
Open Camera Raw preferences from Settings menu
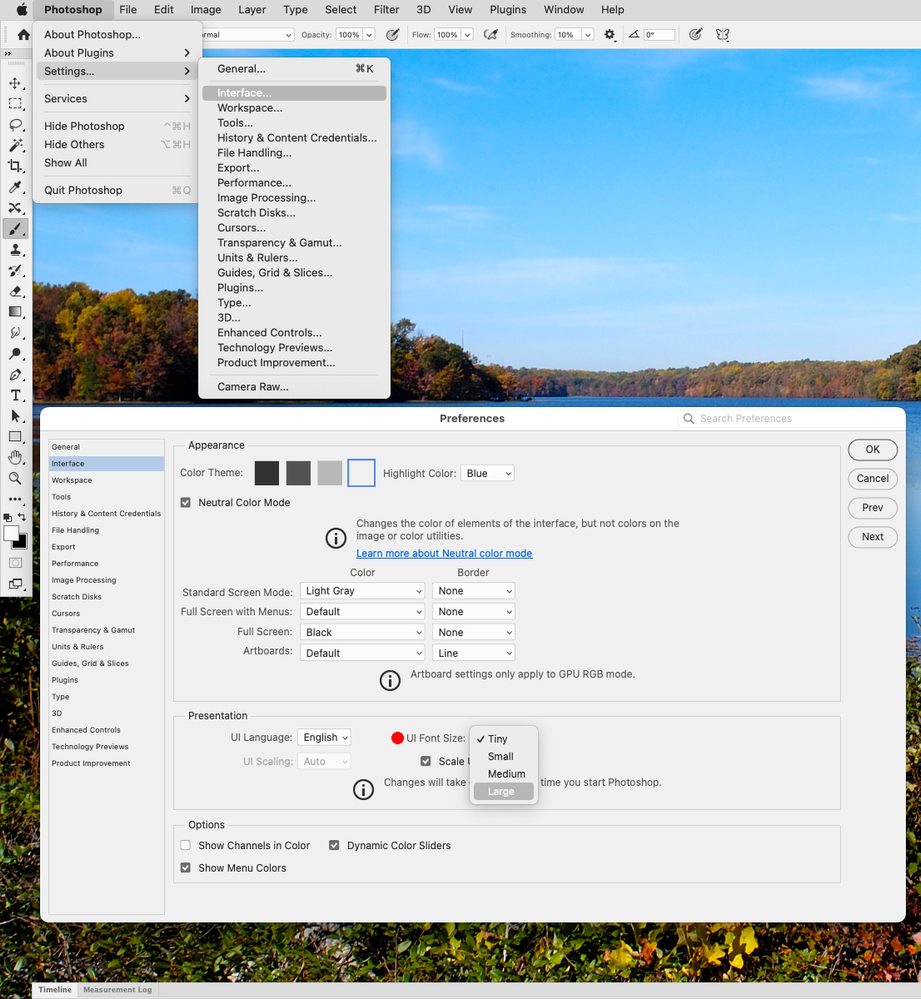point(252,386)
